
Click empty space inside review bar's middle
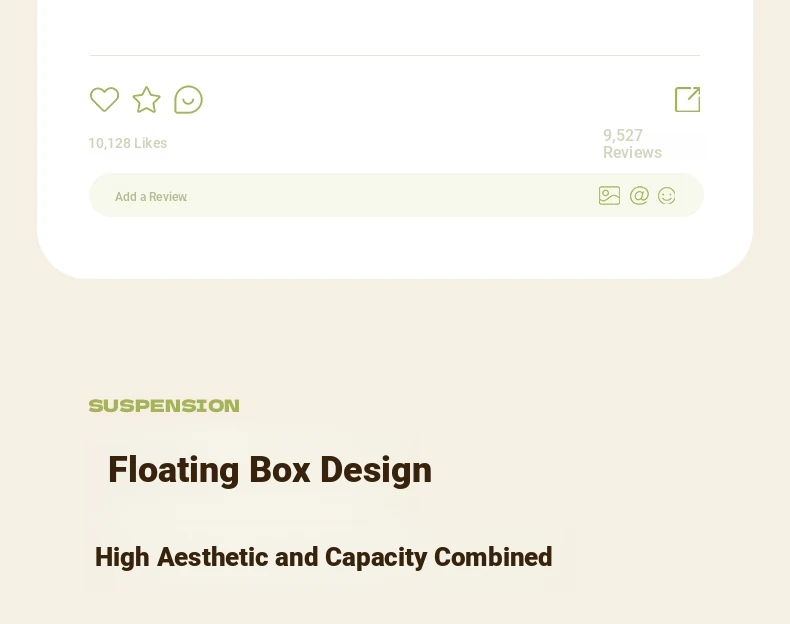pos(393,195)
